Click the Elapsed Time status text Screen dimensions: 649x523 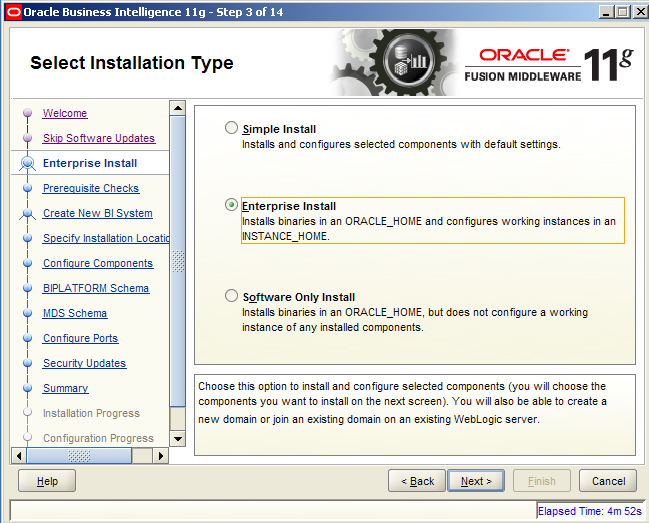pyautogui.click(x=589, y=511)
